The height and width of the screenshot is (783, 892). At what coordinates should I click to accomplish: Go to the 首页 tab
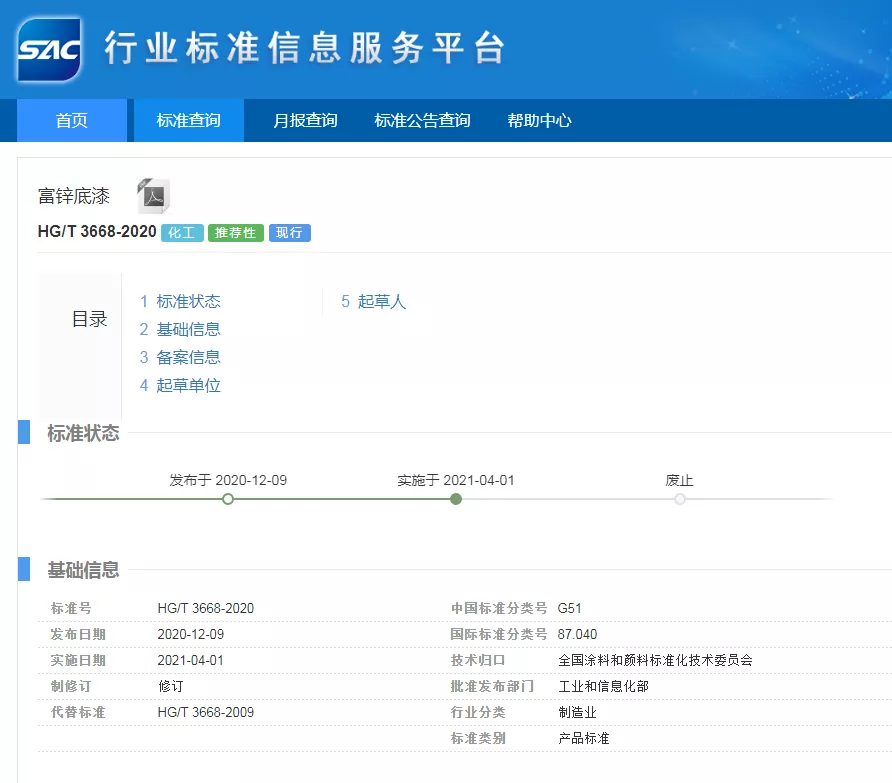tap(72, 120)
